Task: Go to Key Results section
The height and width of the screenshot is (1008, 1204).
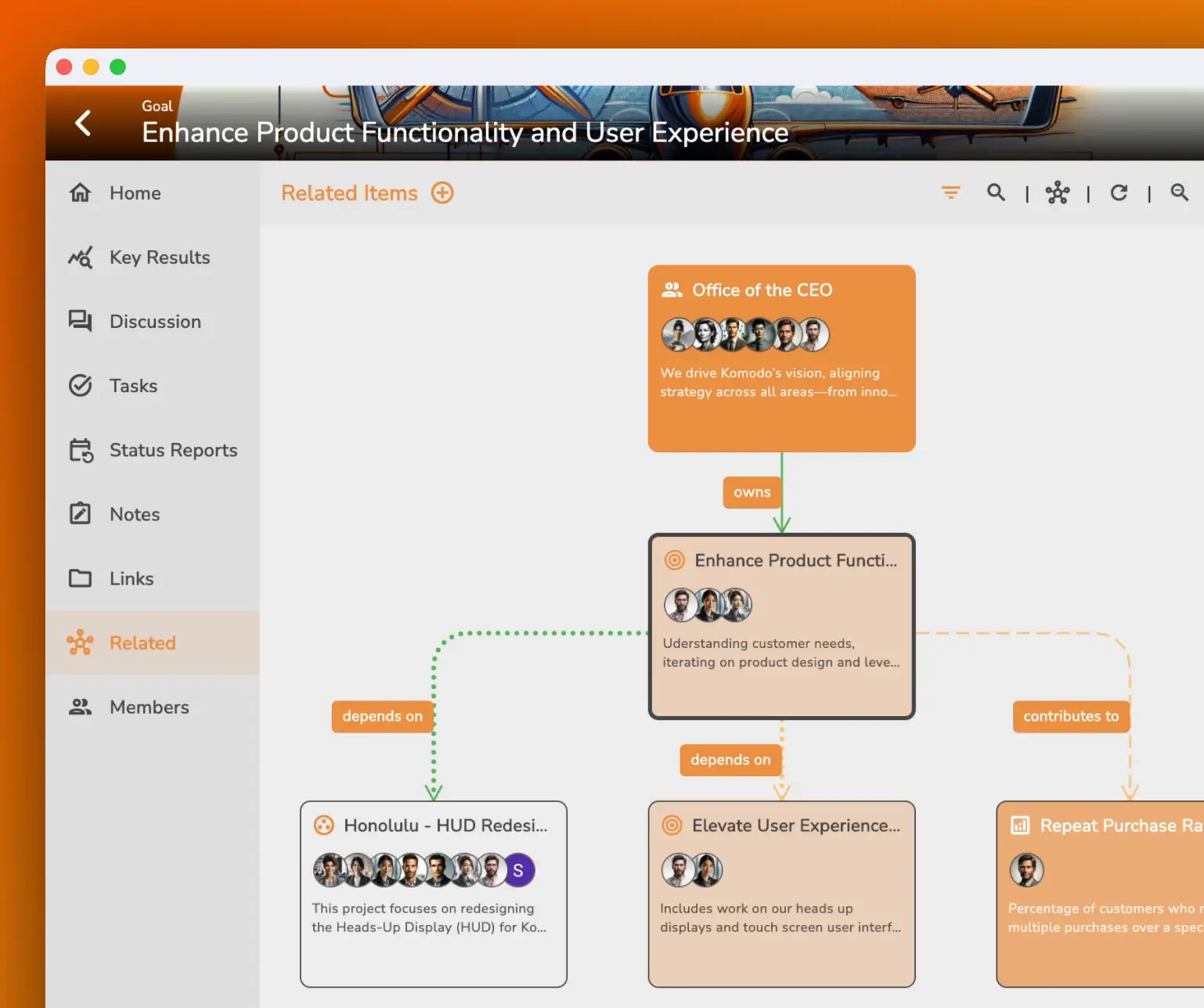Action: [159, 257]
